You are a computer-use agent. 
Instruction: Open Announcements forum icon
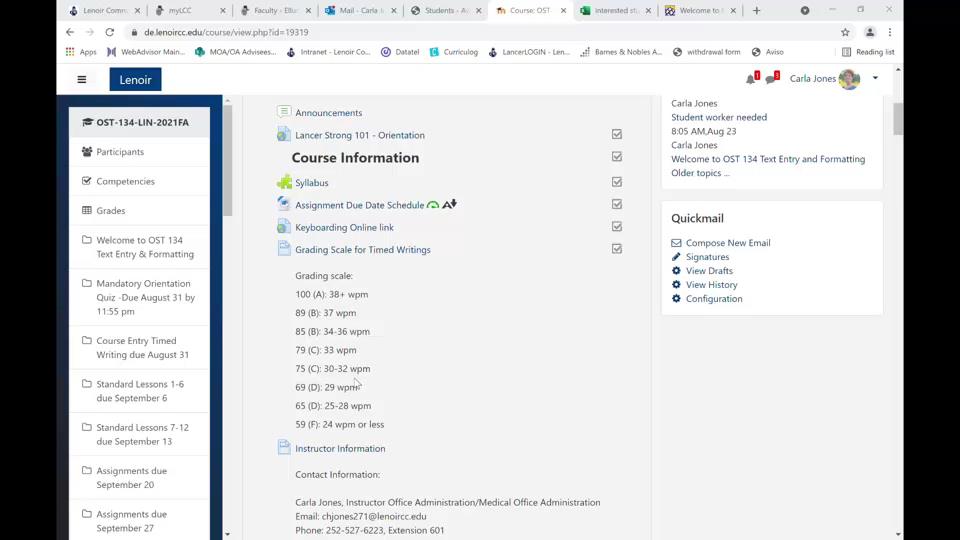tap(283, 112)
